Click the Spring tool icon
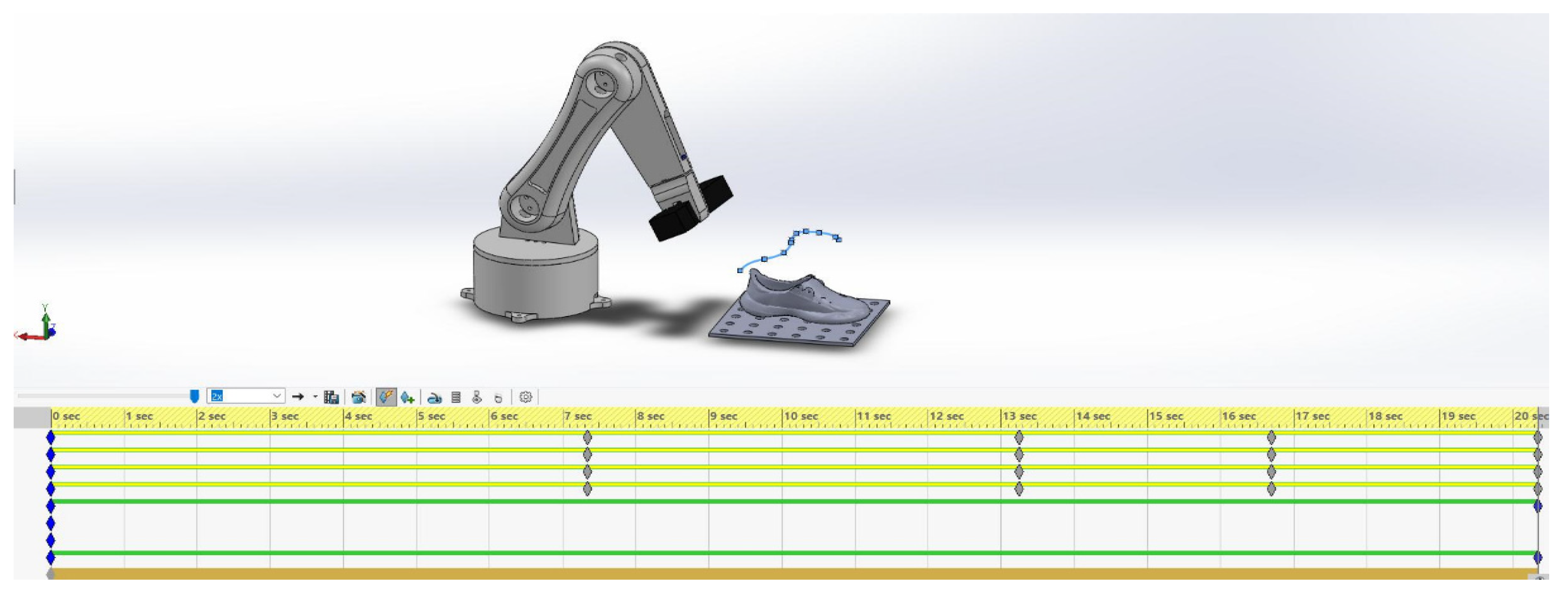Screen dimensions: 1568x599 pyautogui.click(x=456, y=398)
